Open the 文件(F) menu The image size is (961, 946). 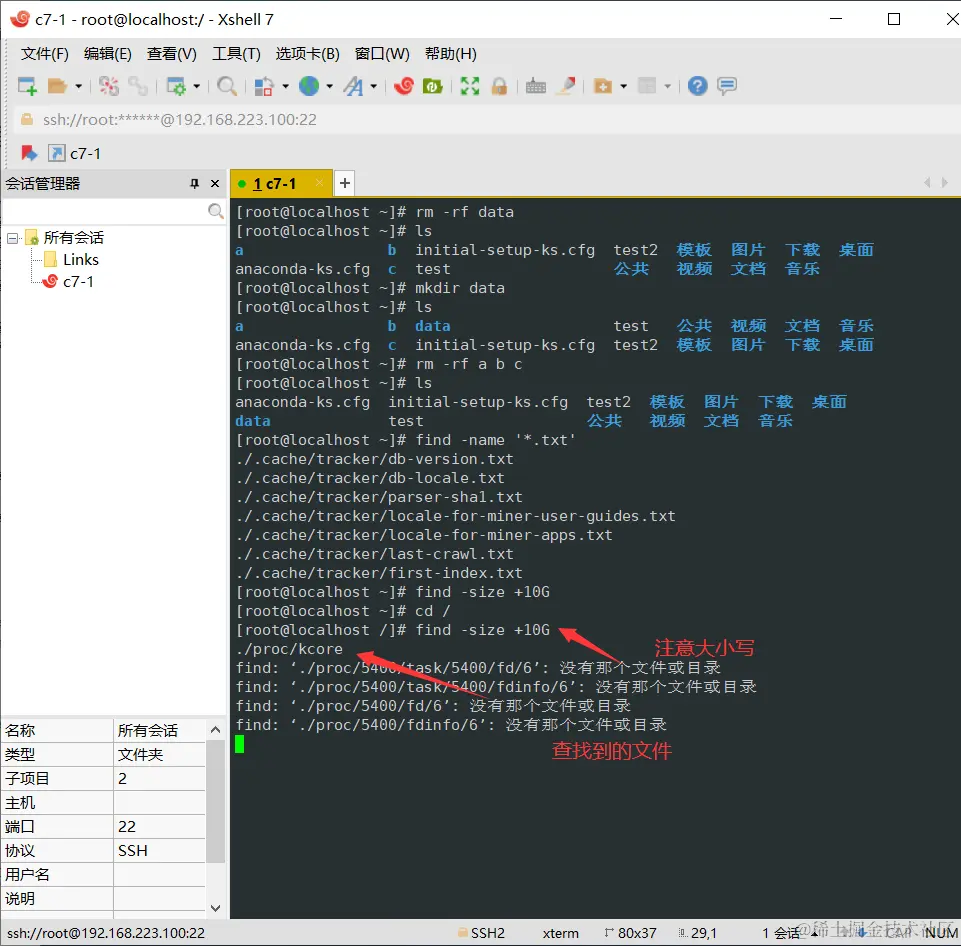click(44, 54)
